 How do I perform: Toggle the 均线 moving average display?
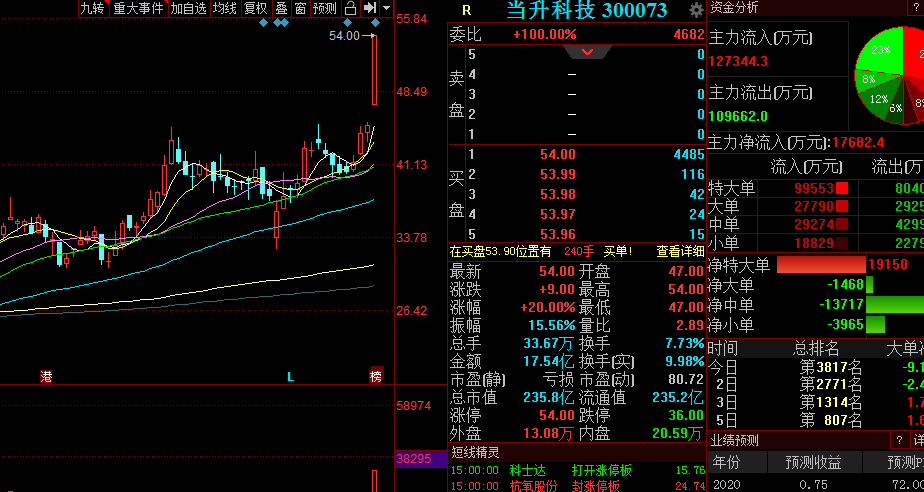(x=225, y=8)
